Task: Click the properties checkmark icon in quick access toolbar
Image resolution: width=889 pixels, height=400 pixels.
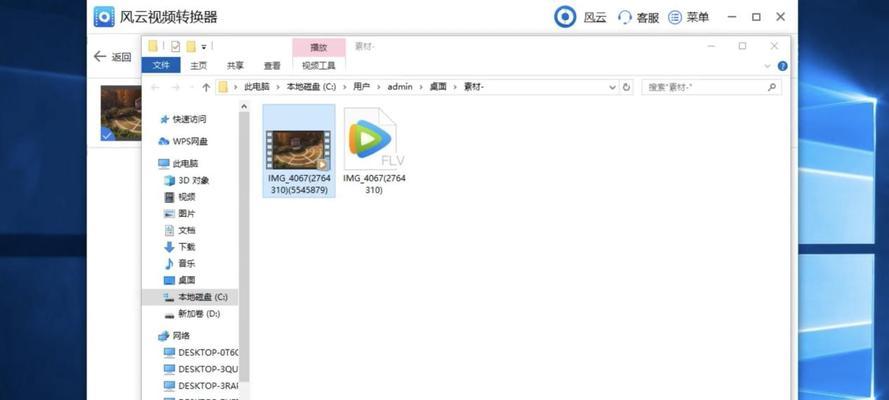Action: click(175, 46)
